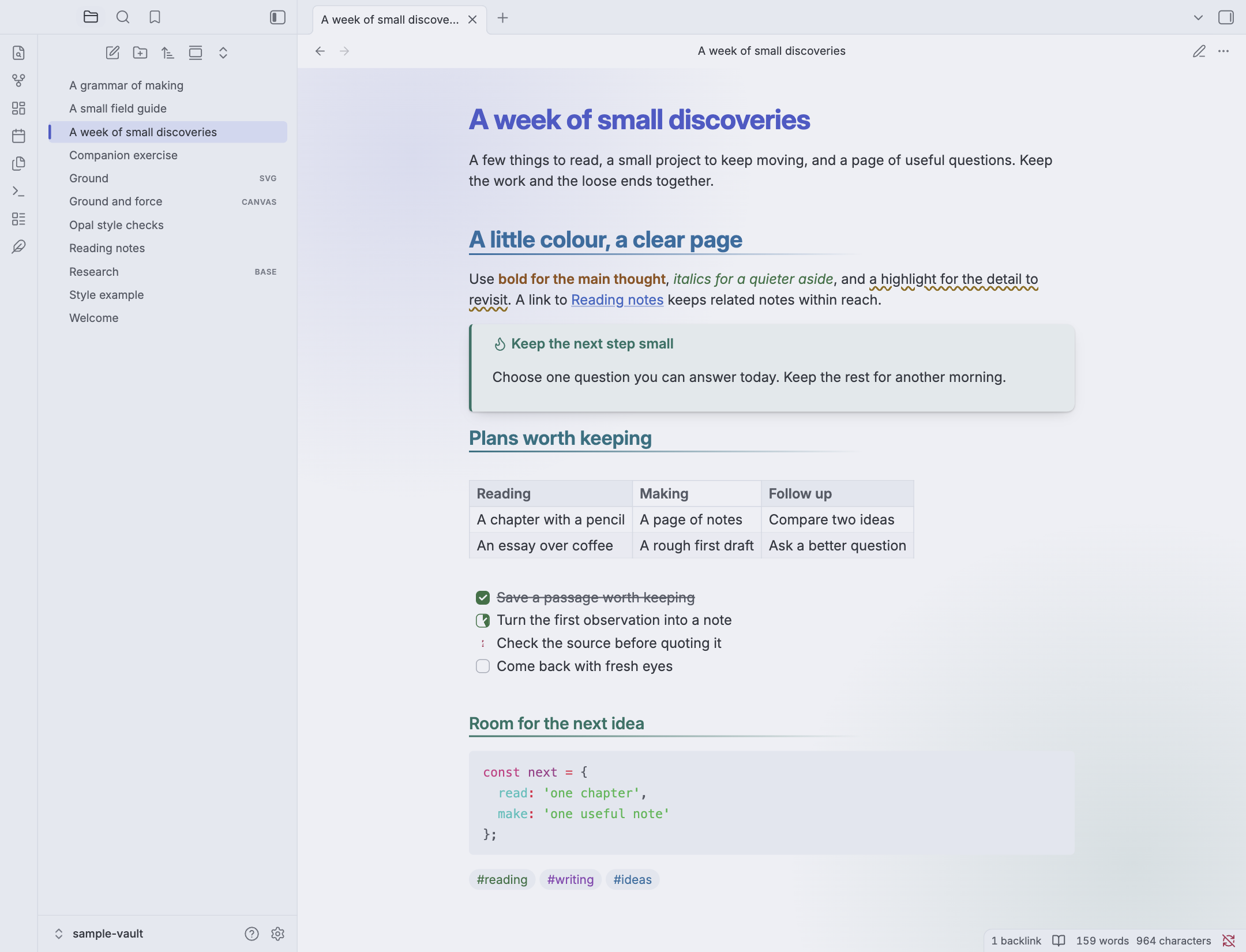Open more options three-dot menu

(1224, 51)
